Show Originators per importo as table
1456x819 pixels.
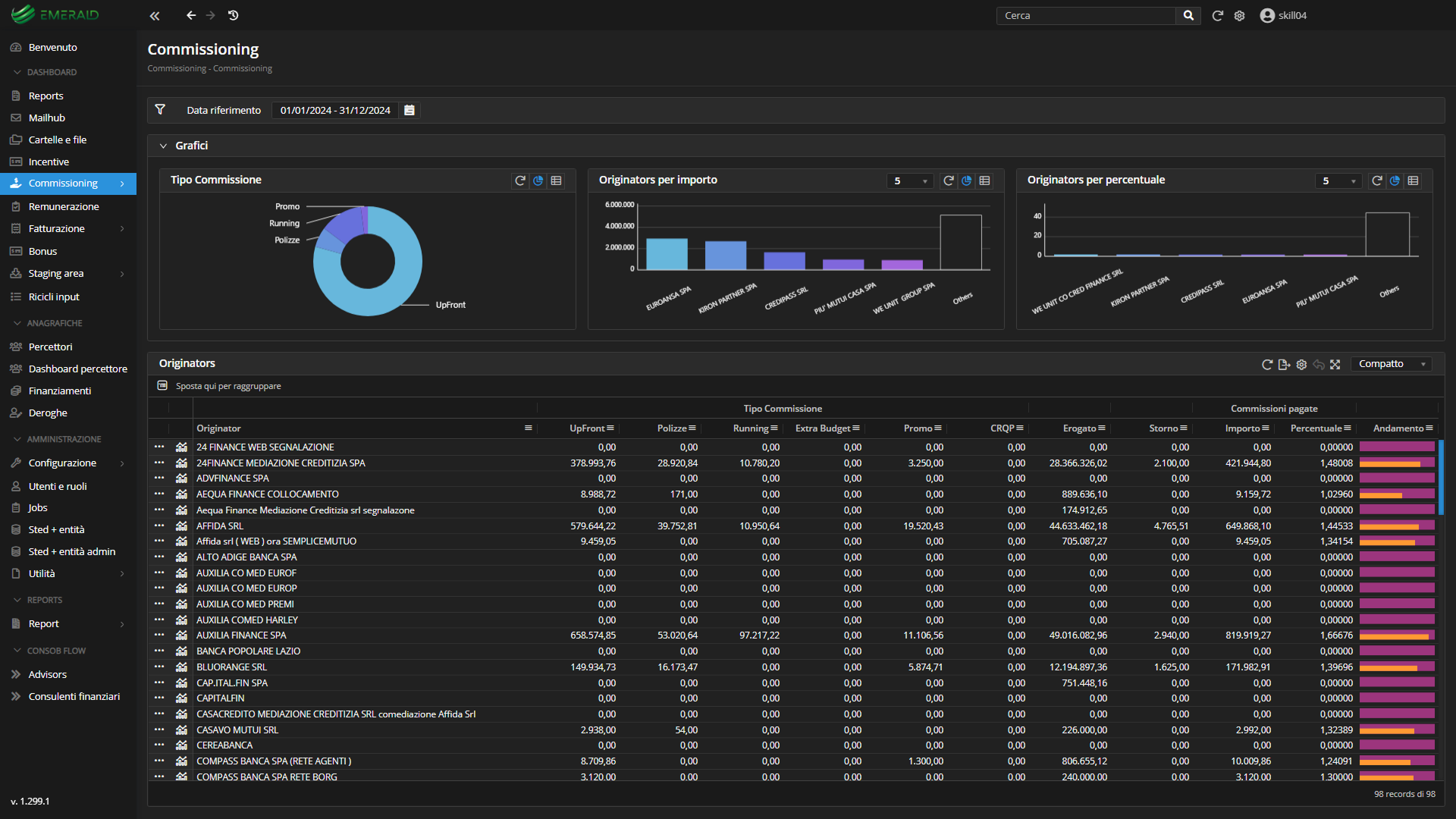coord(984,180)
